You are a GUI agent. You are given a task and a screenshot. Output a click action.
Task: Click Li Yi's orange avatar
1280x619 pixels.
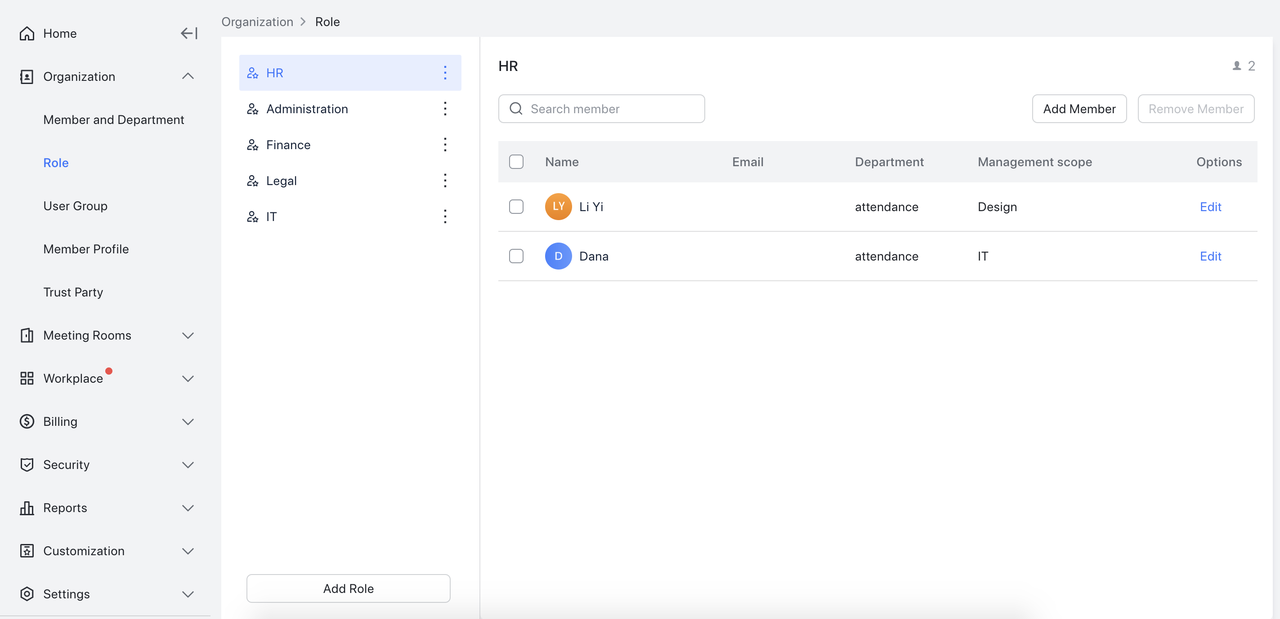558,207
